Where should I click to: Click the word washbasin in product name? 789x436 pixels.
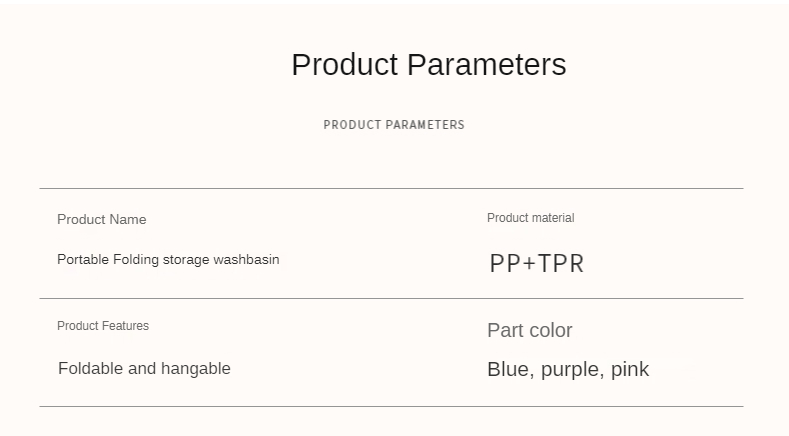(x=246, y=260)
